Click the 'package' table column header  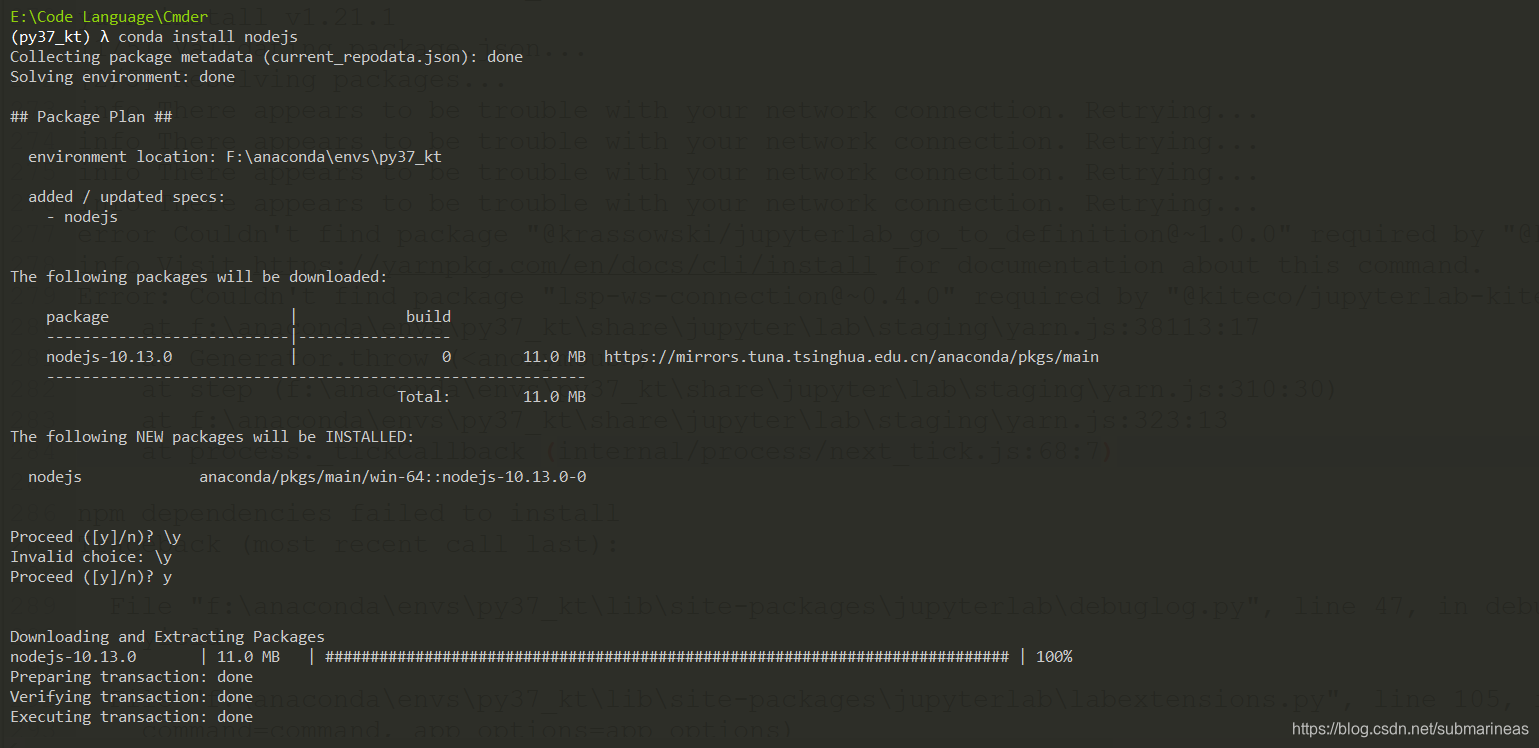[x=77, y=317]
